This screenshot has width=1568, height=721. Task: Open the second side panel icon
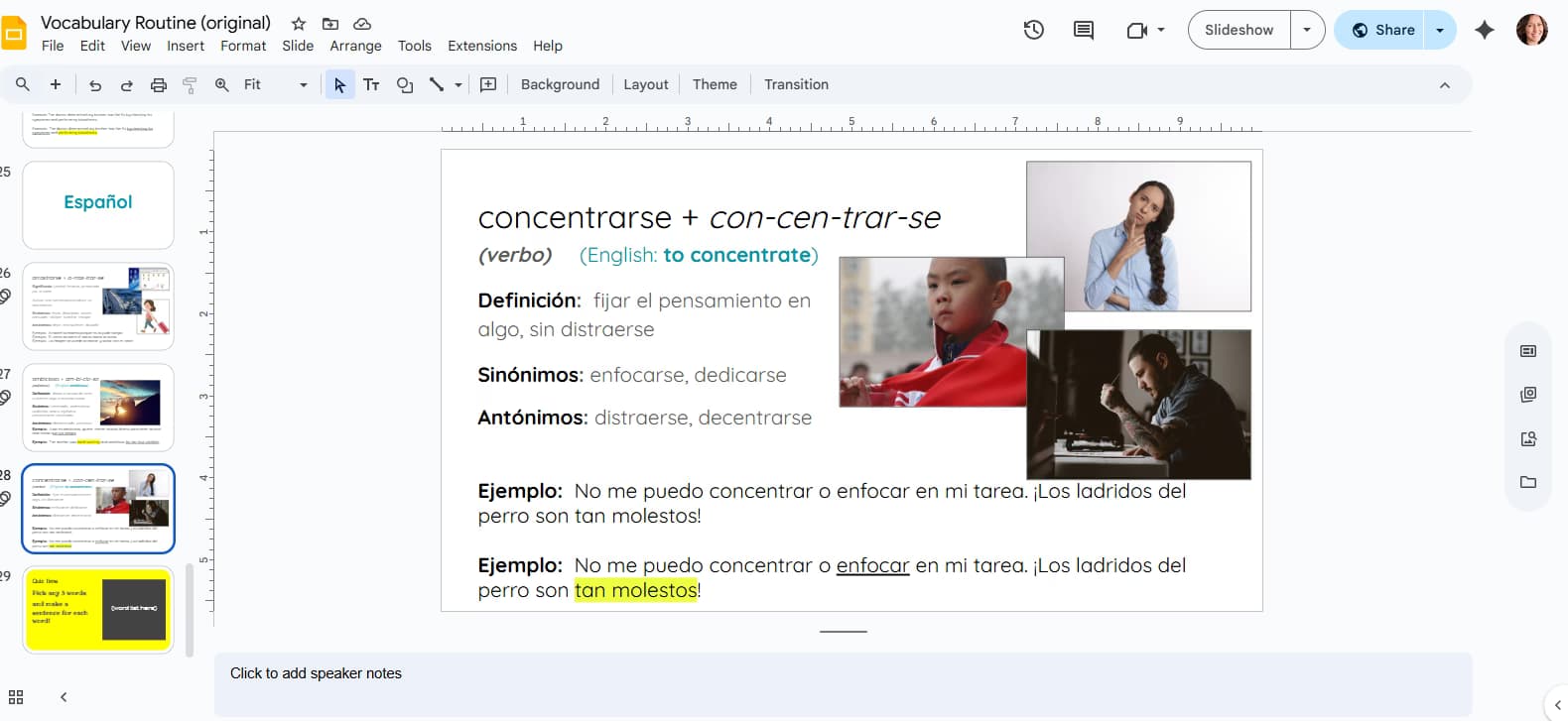1528,395
